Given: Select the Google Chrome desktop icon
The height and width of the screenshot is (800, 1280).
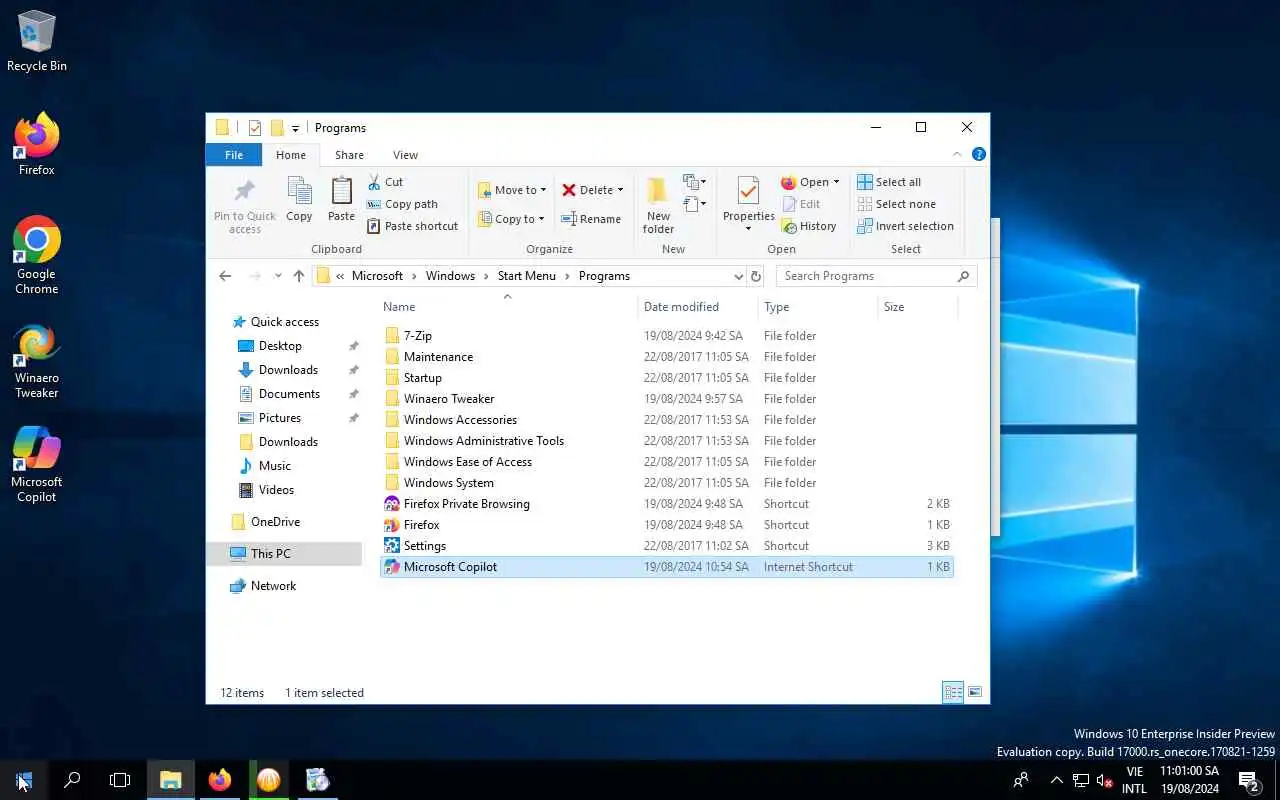Looking at the screenshot, I should 37,256.
